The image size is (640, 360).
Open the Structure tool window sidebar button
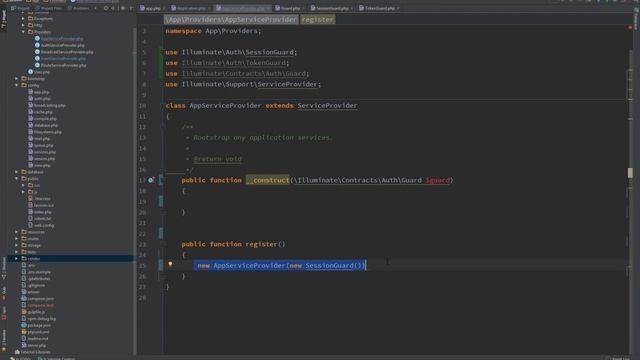pyautogui.click(x=4, y=269)
